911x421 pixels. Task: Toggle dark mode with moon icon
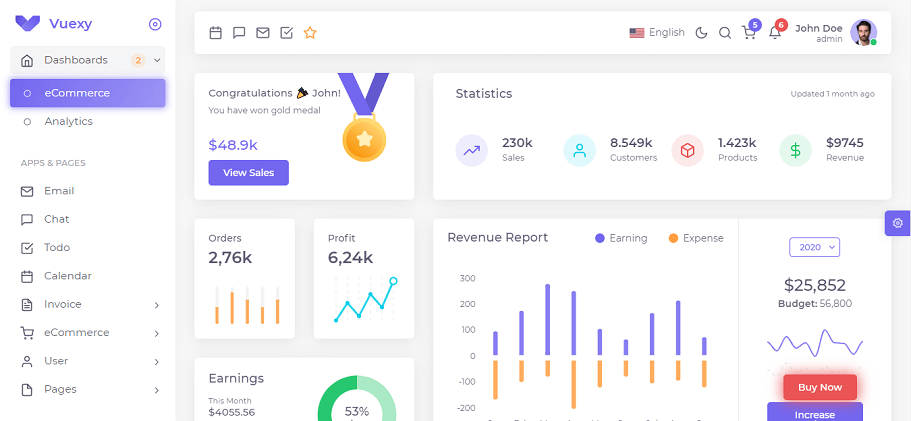pyautogui.click(x=702, y=33)
